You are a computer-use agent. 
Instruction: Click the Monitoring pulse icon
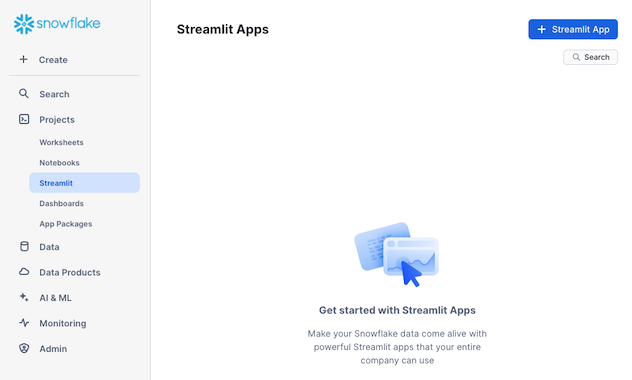tap(24, 323)
